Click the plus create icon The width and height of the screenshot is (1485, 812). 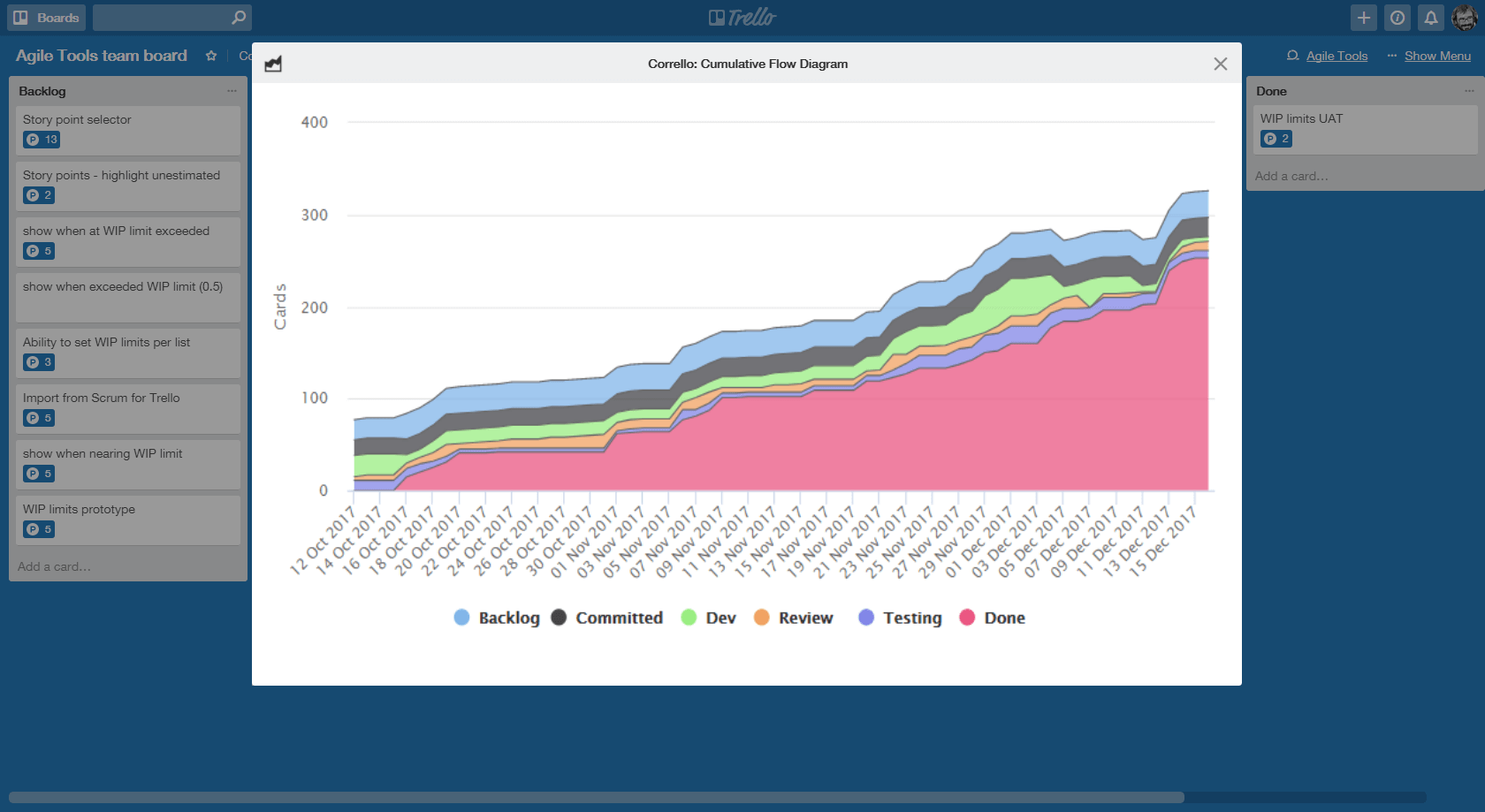click(1364, 18)
